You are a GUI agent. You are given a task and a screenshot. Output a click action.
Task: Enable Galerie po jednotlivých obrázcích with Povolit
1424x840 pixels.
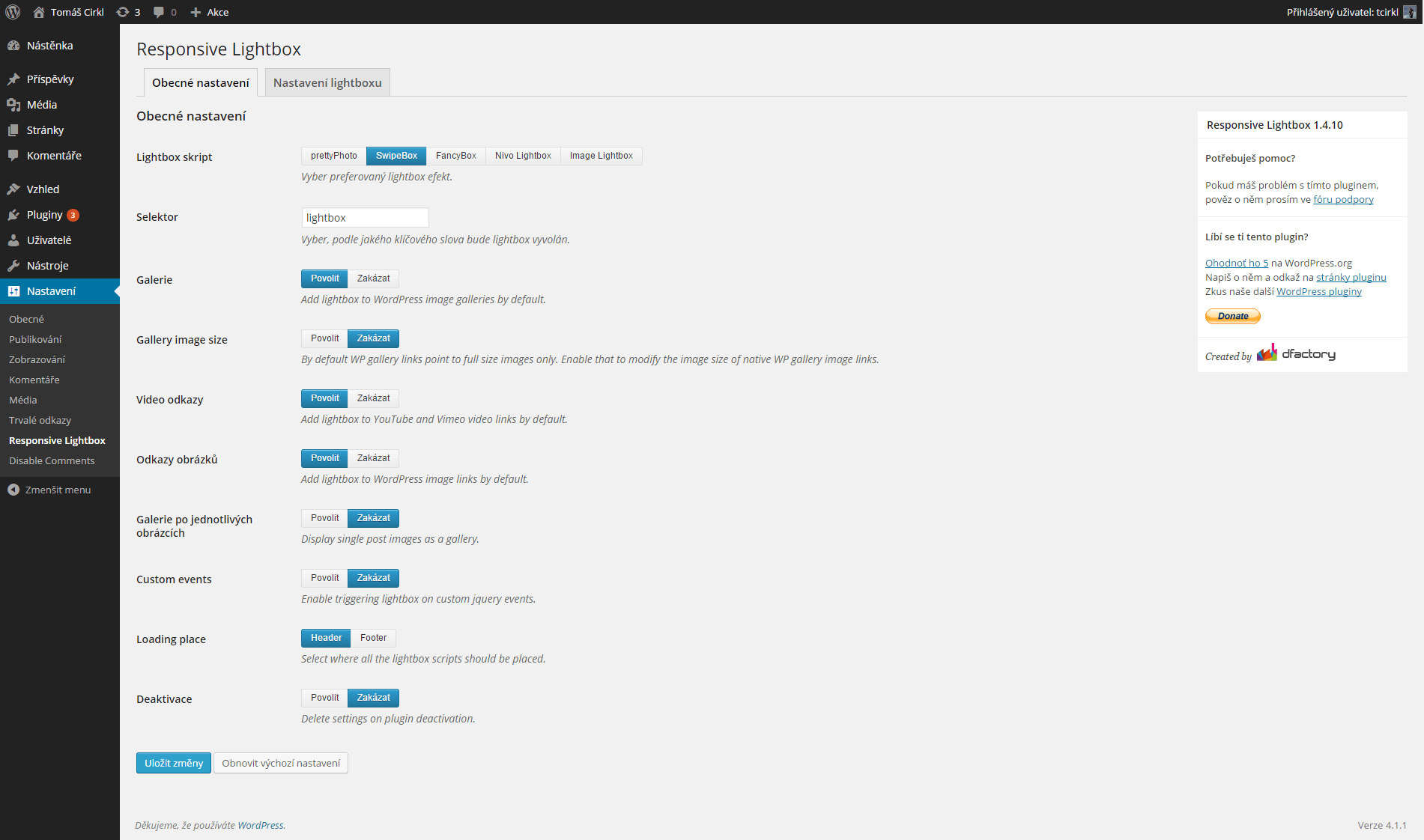coord(324,518)
